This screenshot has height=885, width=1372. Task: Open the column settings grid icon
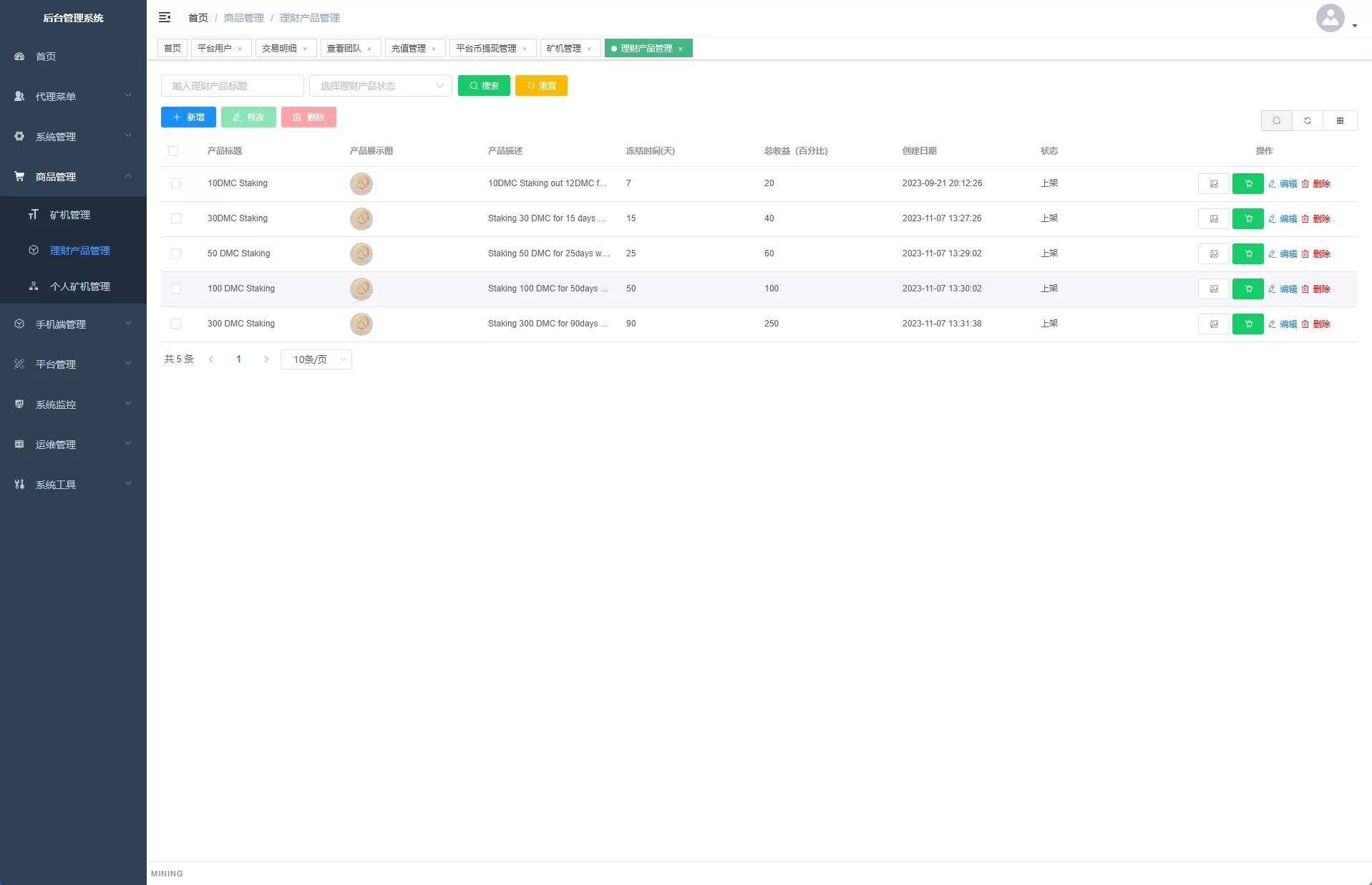click(1340, 121)
